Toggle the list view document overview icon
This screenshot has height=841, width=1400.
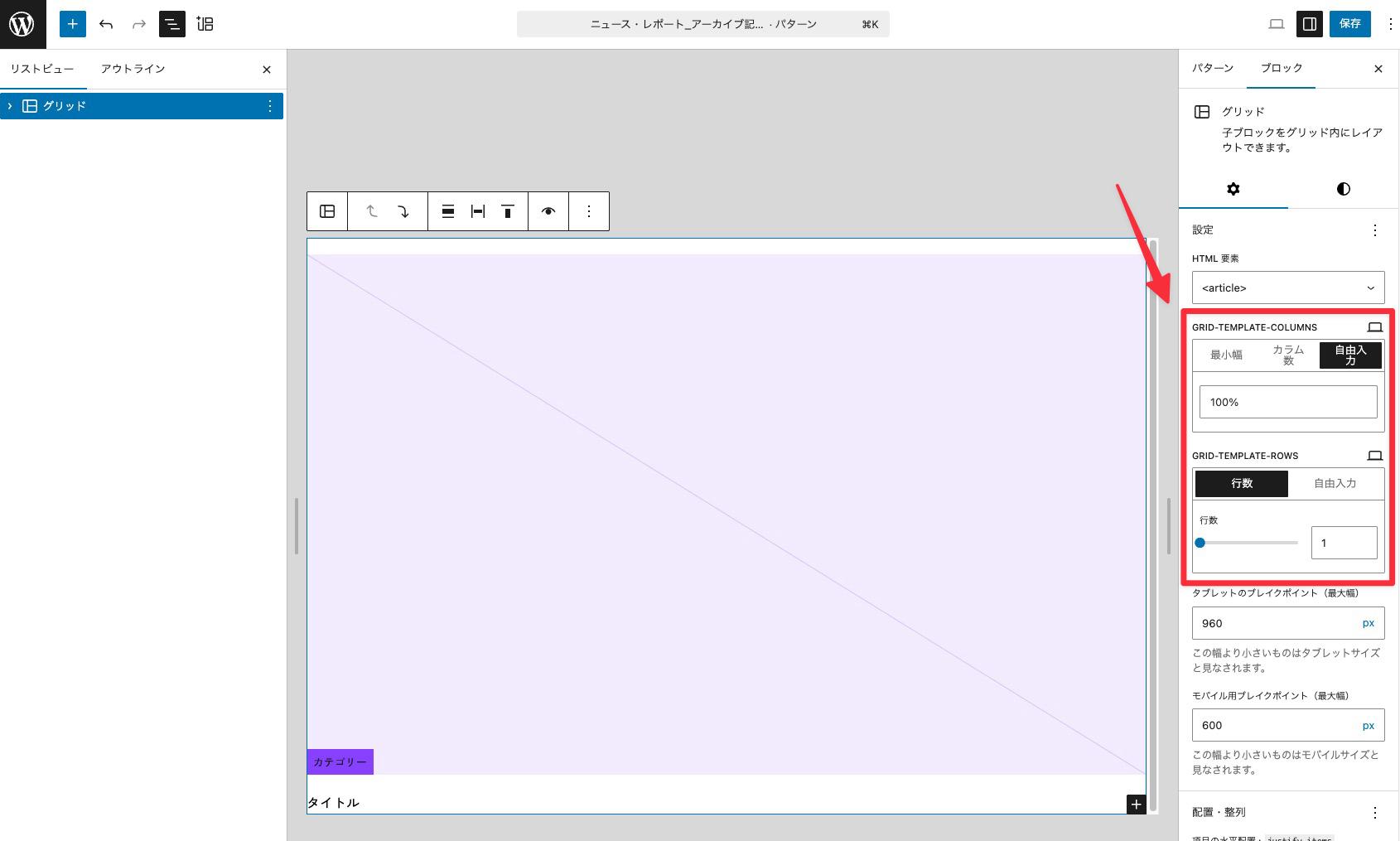(x=171, y=24)
